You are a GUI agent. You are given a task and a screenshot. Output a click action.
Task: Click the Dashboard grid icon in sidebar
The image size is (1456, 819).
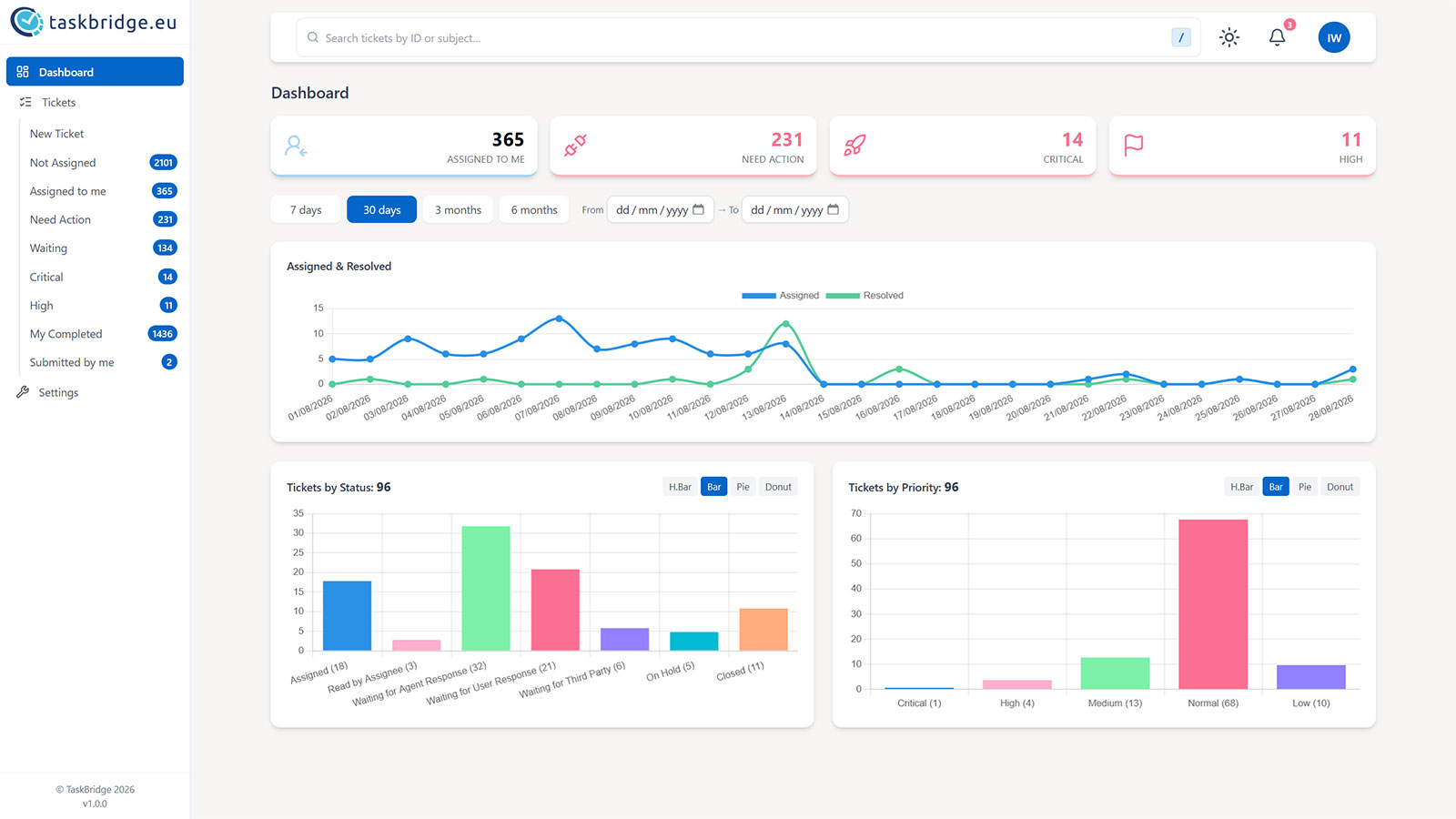coord(23,72)
